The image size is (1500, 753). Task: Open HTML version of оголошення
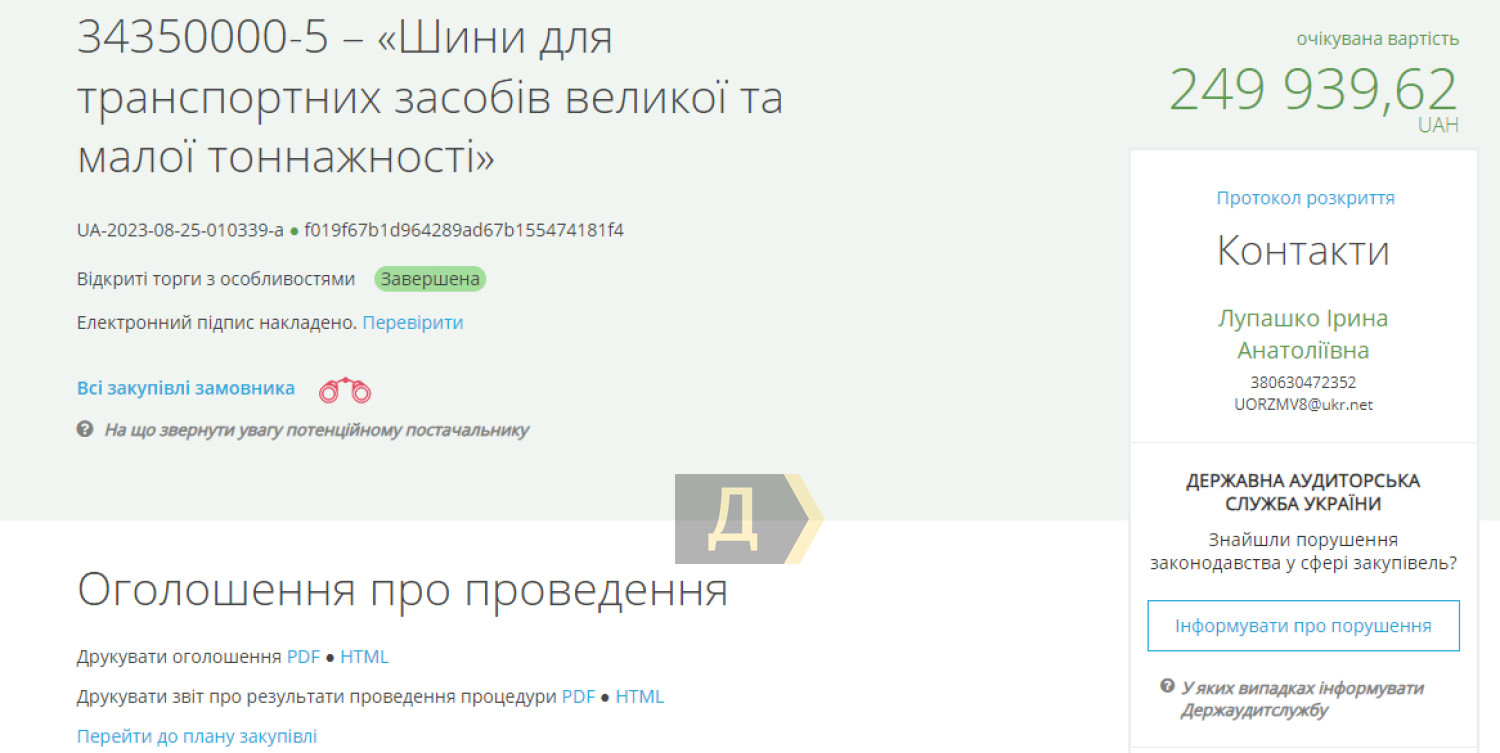[x=364, y=657]
